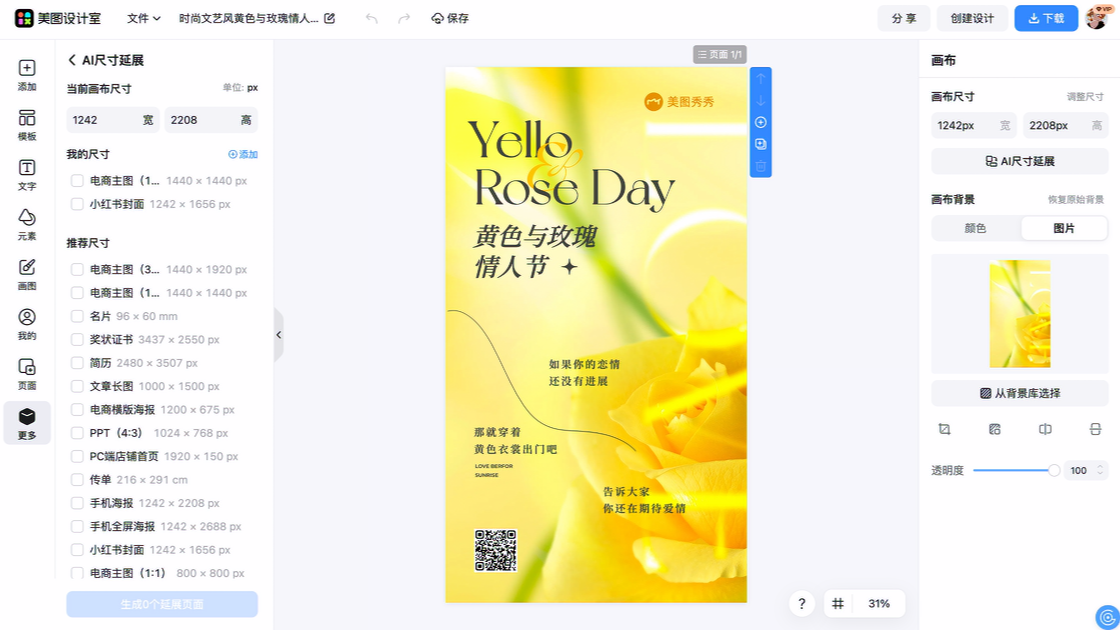Go back from AI尺寸延展 panel
Screen dimensions: 1120x630
(71, 60)
